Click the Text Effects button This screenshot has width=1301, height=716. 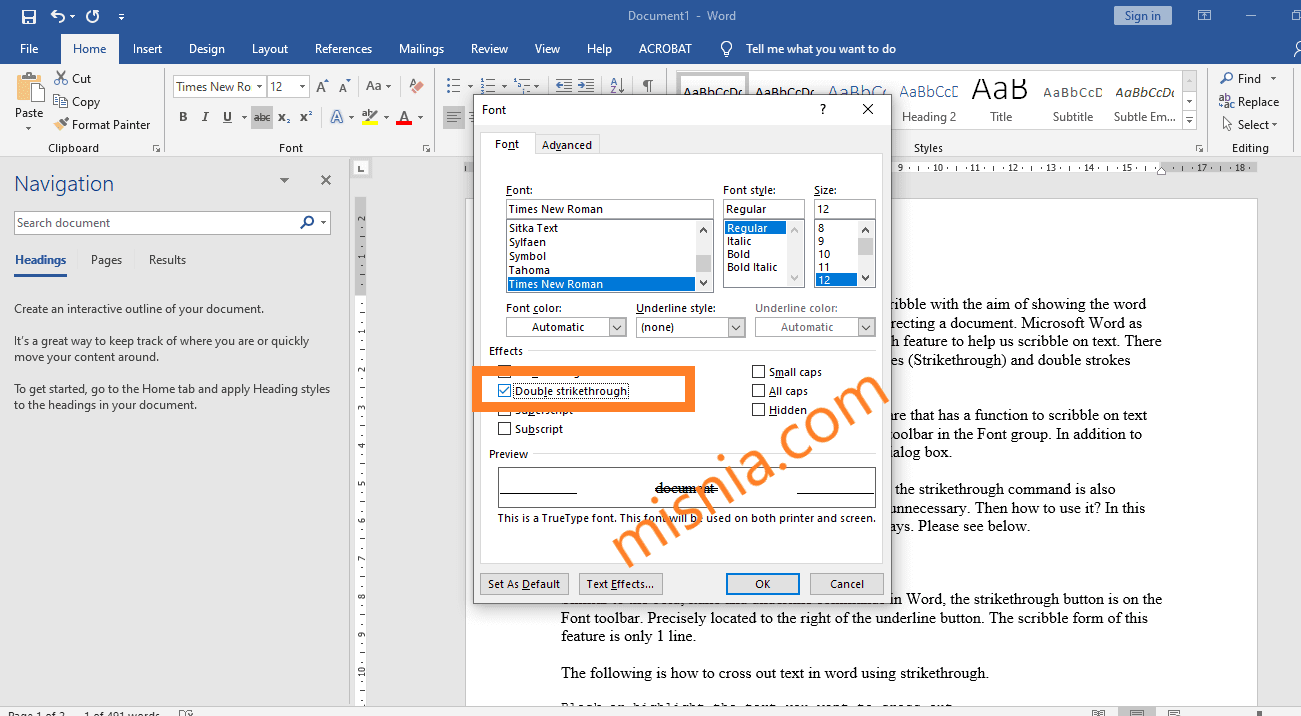620,584
